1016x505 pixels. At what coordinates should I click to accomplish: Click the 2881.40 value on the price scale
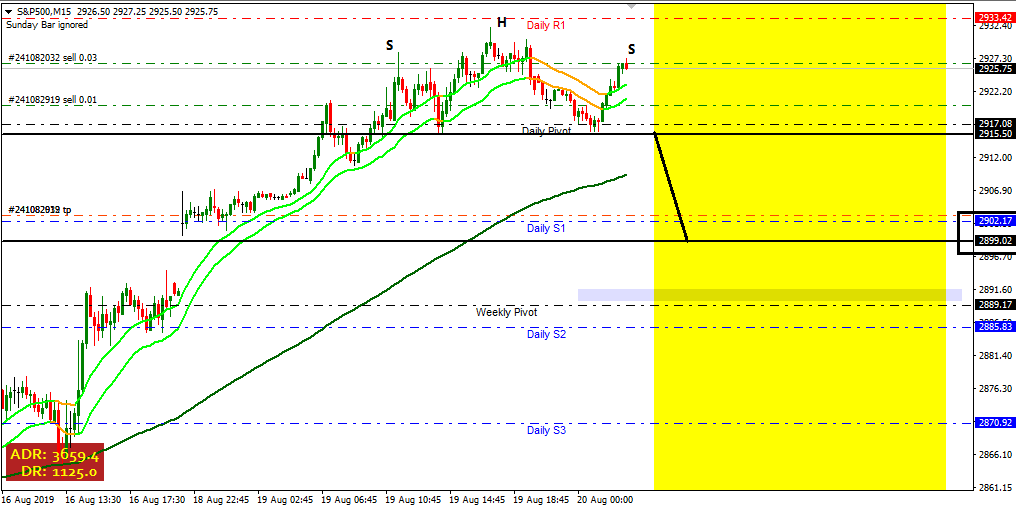pos(995,355)
